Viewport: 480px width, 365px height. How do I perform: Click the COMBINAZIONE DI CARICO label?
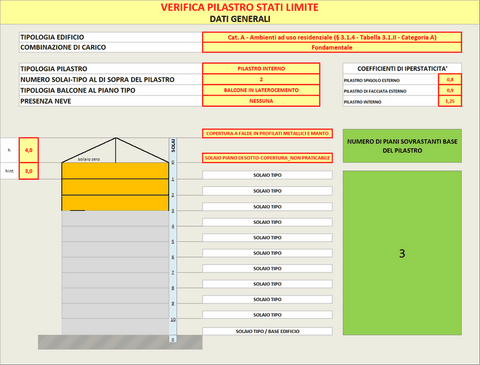[x=63, y=47]
